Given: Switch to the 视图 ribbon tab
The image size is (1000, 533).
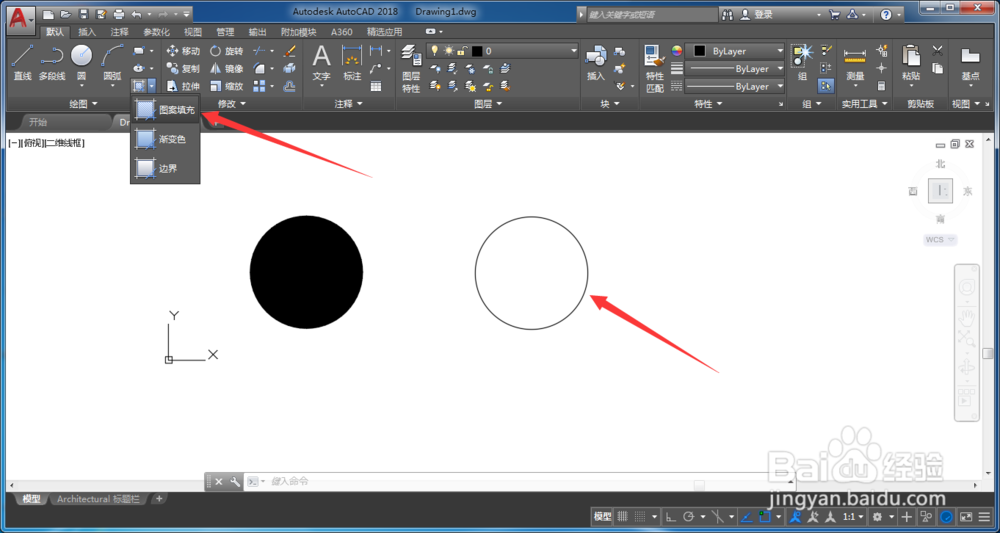Looking at the screenshot, I should coord(193,32).
